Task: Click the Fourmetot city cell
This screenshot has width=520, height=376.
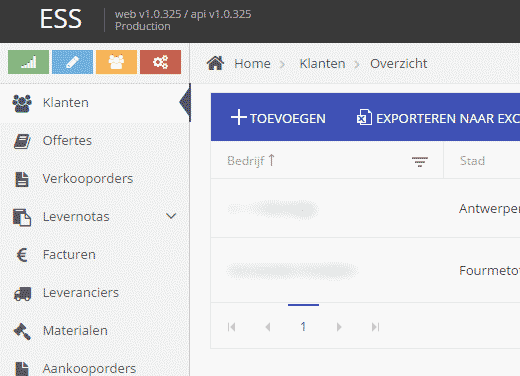Action: (489, 270)
